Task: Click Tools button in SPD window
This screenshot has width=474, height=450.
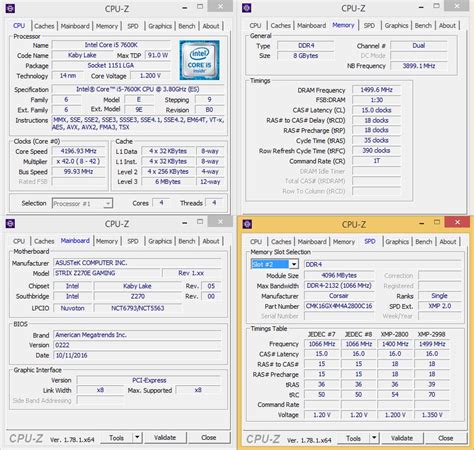Action: click(x=353, y=438)
